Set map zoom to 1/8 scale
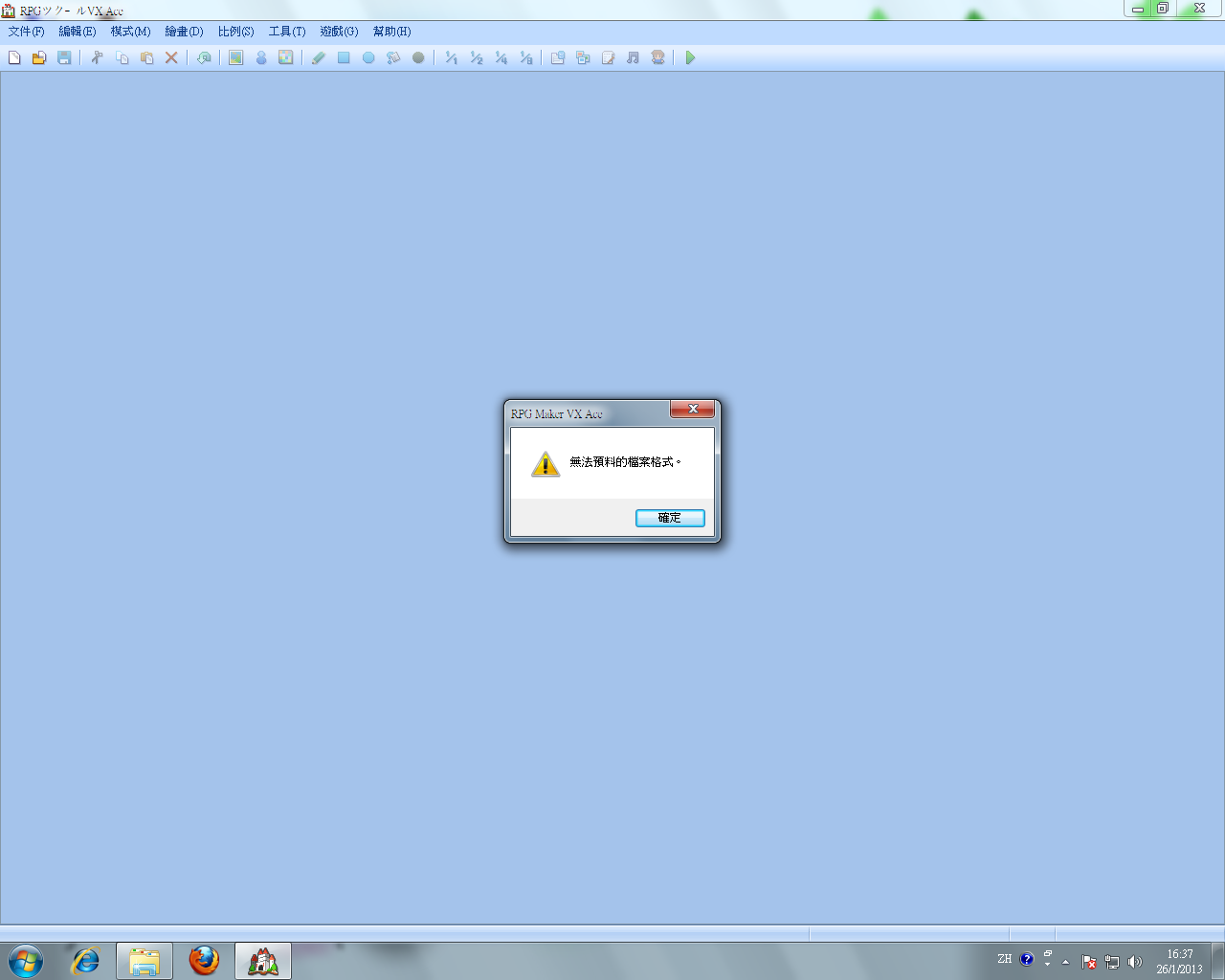 [525, 58]
